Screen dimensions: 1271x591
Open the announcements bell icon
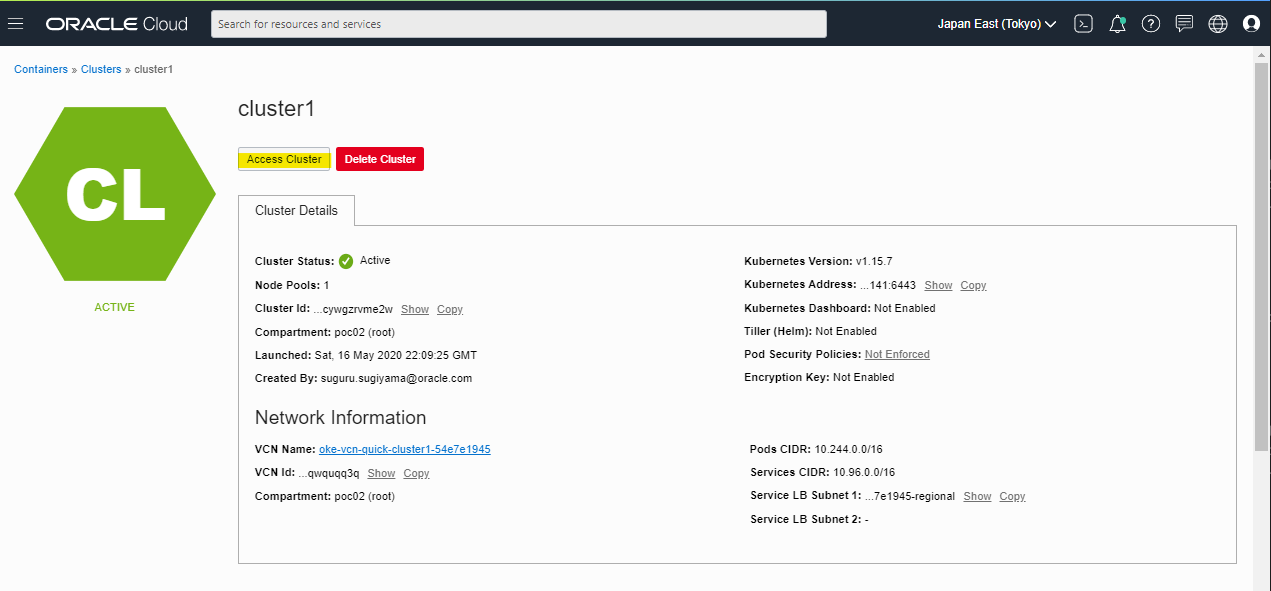pyautogui.click(x=1118, y=24)
